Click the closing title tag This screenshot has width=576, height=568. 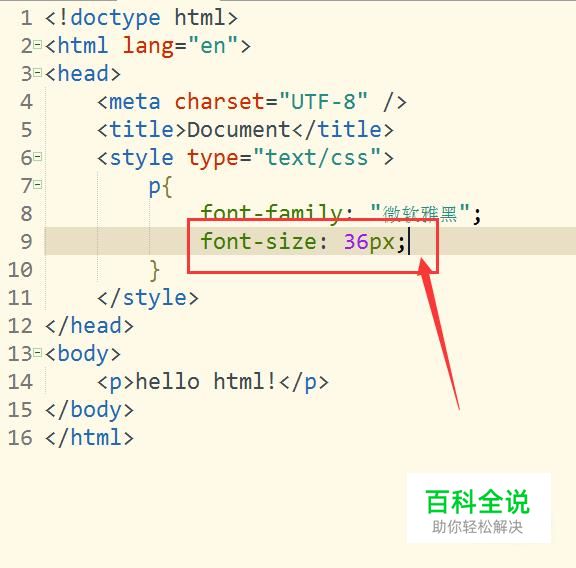pyautogui.click(x=343, y=129)
